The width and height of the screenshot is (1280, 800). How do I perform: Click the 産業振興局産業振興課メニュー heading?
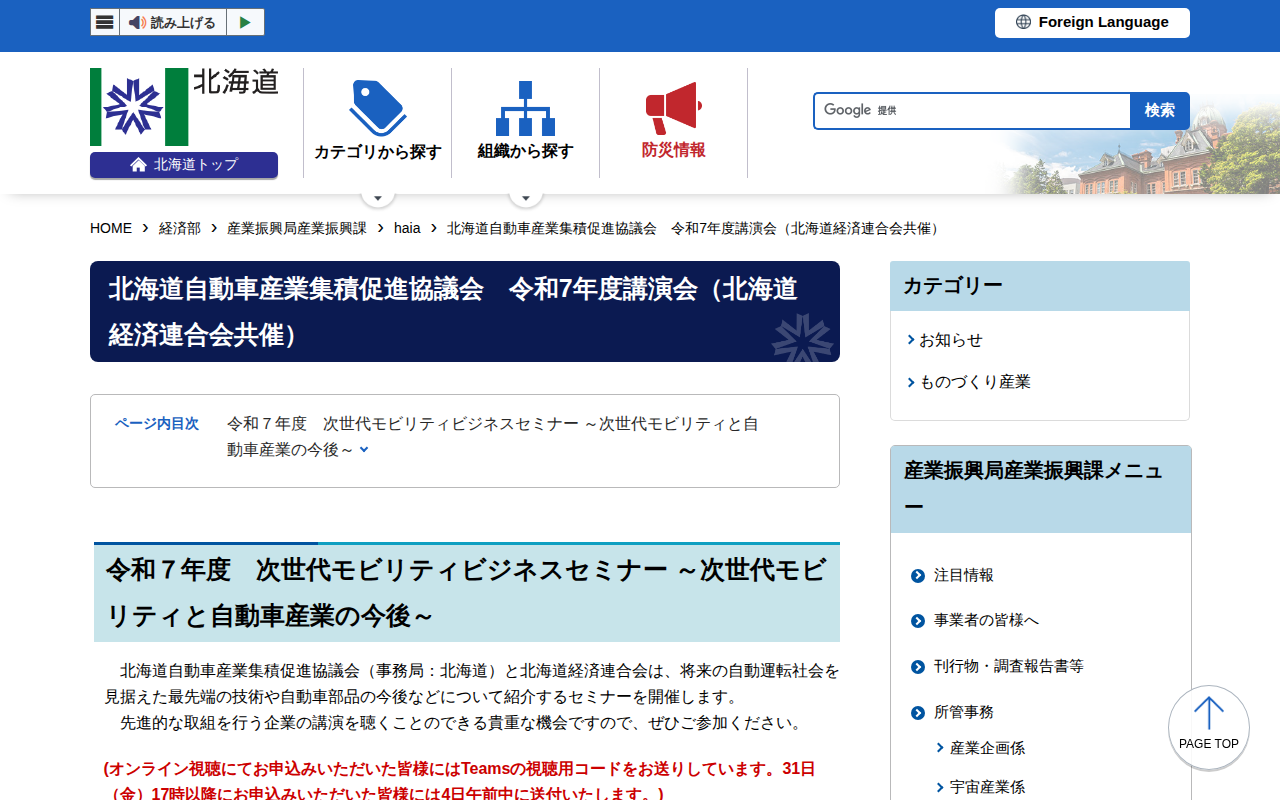1040,489
